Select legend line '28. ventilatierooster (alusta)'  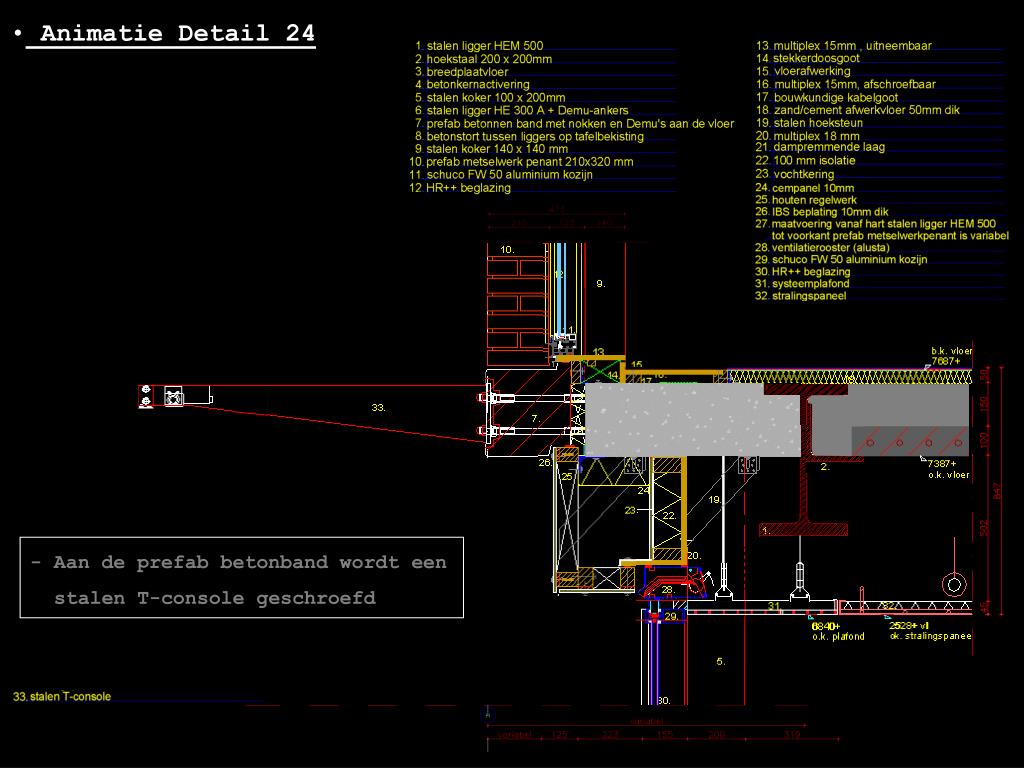click(822, 248)
